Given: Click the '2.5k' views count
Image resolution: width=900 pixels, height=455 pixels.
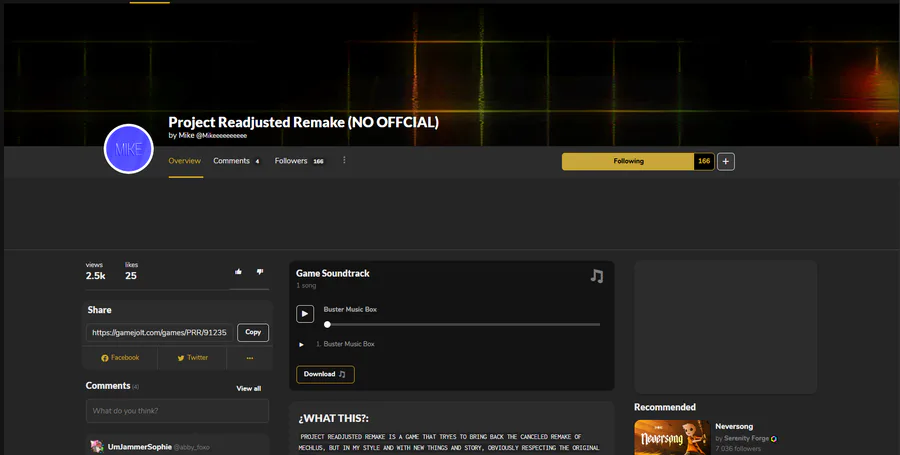Looking at the screenshot, I should click(96, 276).
